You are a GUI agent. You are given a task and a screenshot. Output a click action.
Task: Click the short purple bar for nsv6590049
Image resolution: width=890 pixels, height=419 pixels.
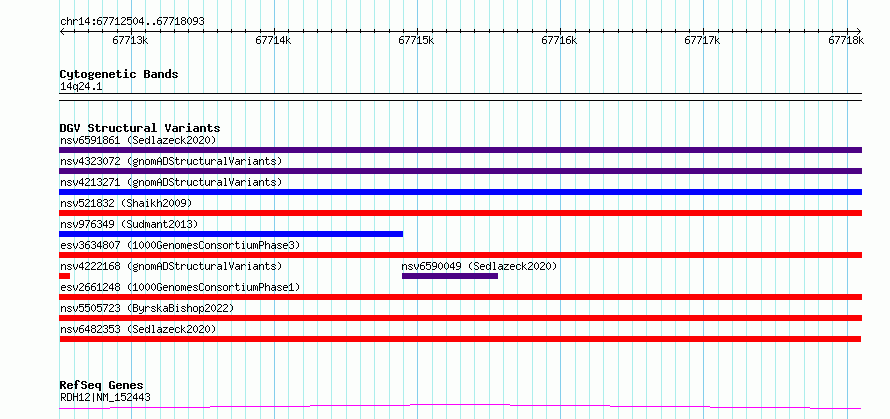tap(450, 276)
